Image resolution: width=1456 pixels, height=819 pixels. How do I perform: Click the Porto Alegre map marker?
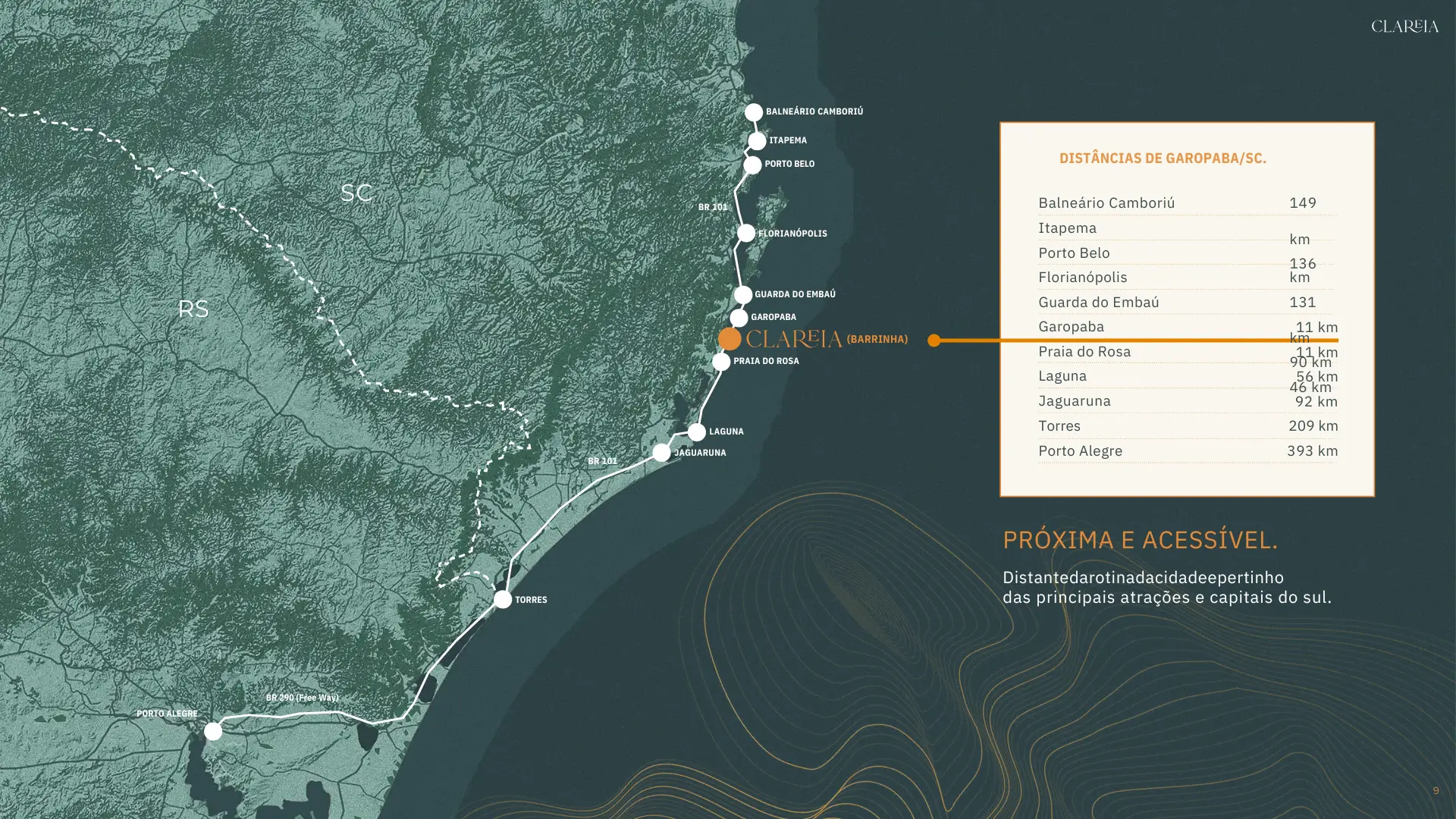(213, 731)
